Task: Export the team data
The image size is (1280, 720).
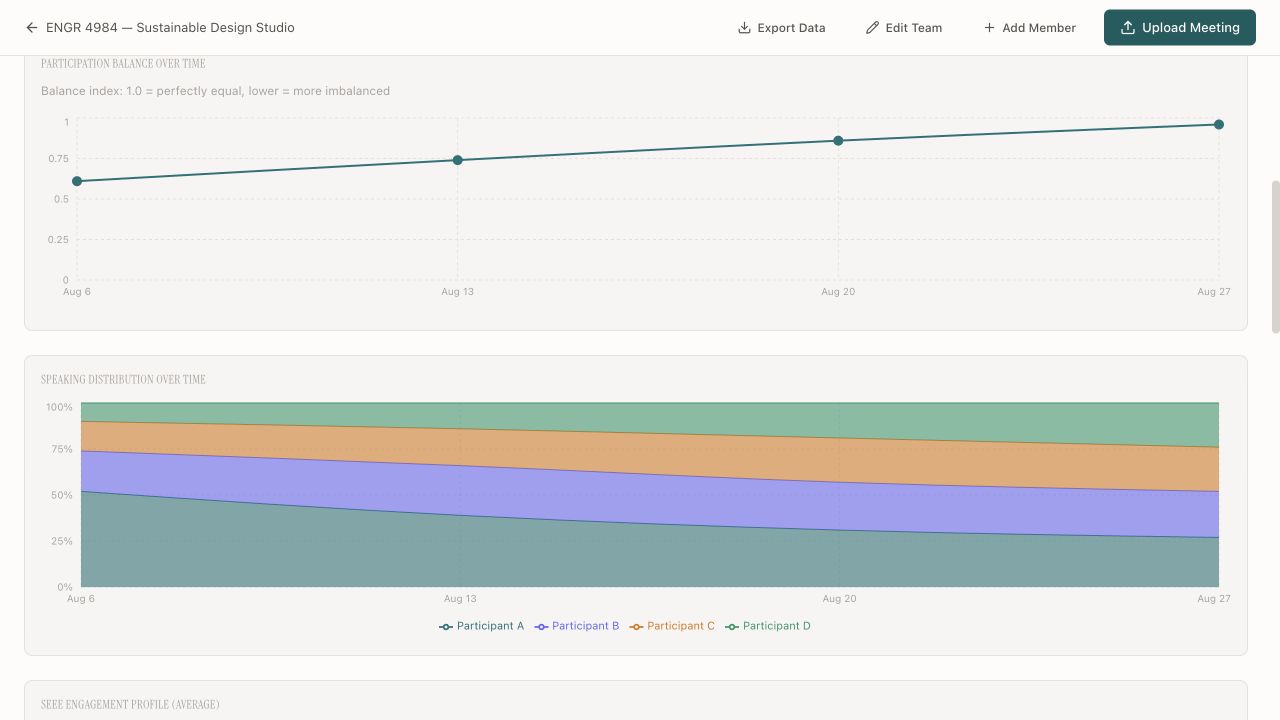Action: point(781,28)
